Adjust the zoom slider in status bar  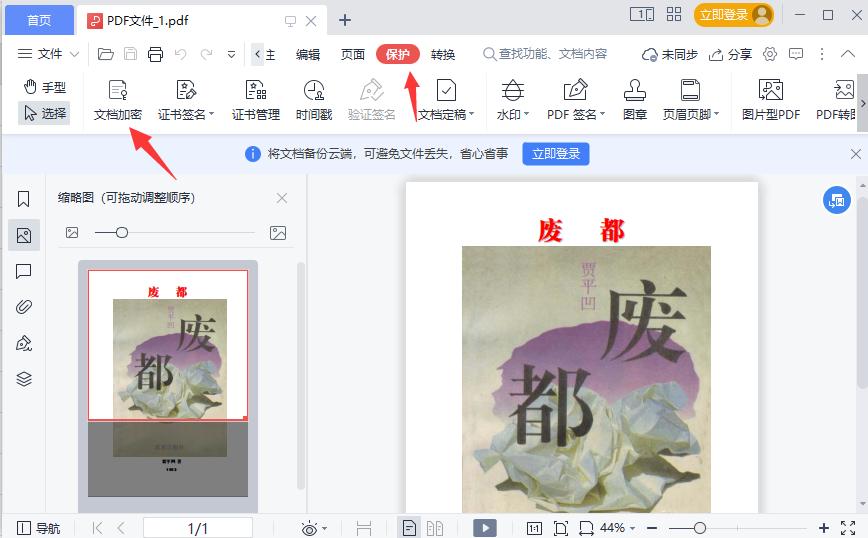point(700,528)
